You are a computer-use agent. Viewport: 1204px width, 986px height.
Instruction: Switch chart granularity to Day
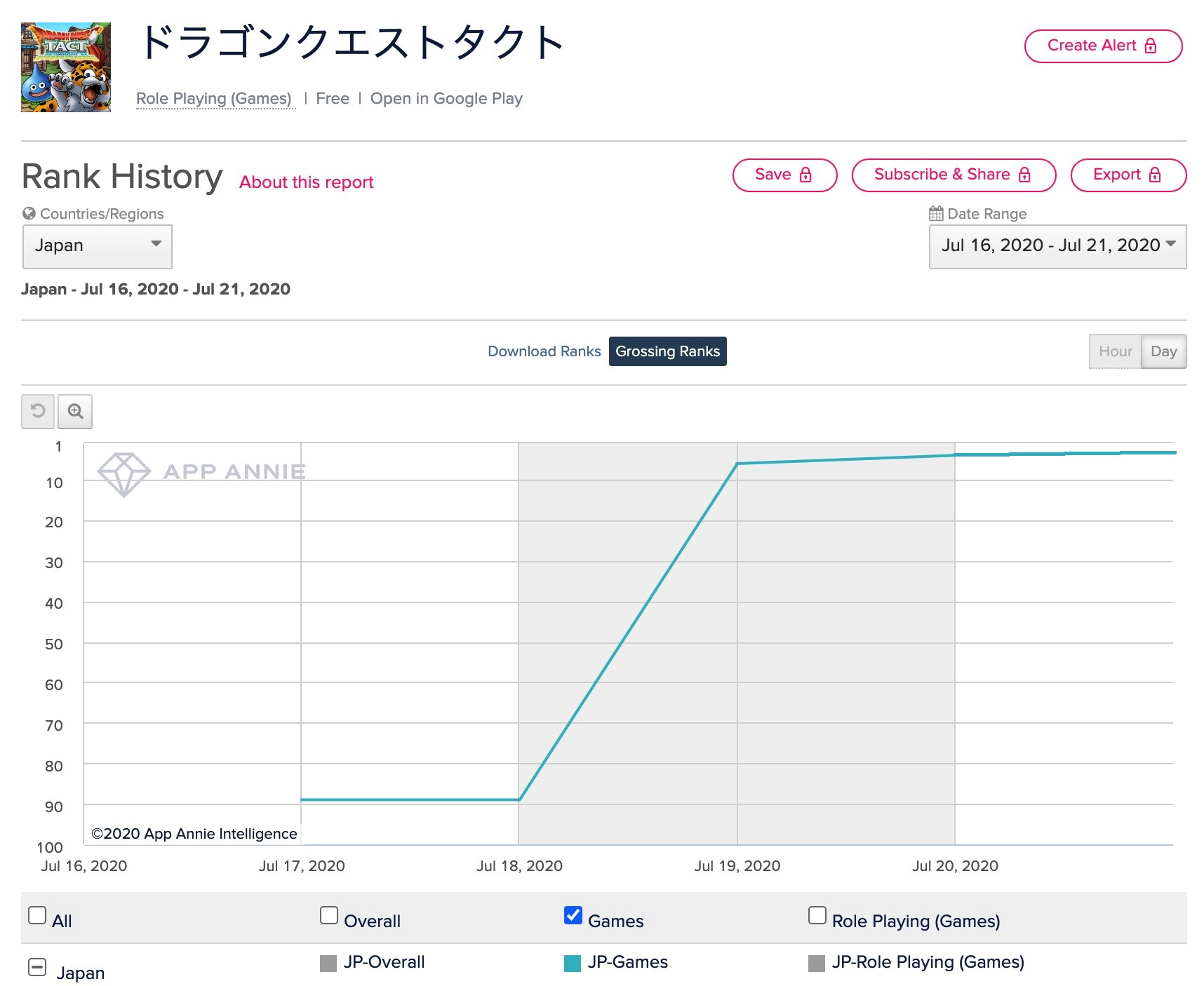point(1164,351)
